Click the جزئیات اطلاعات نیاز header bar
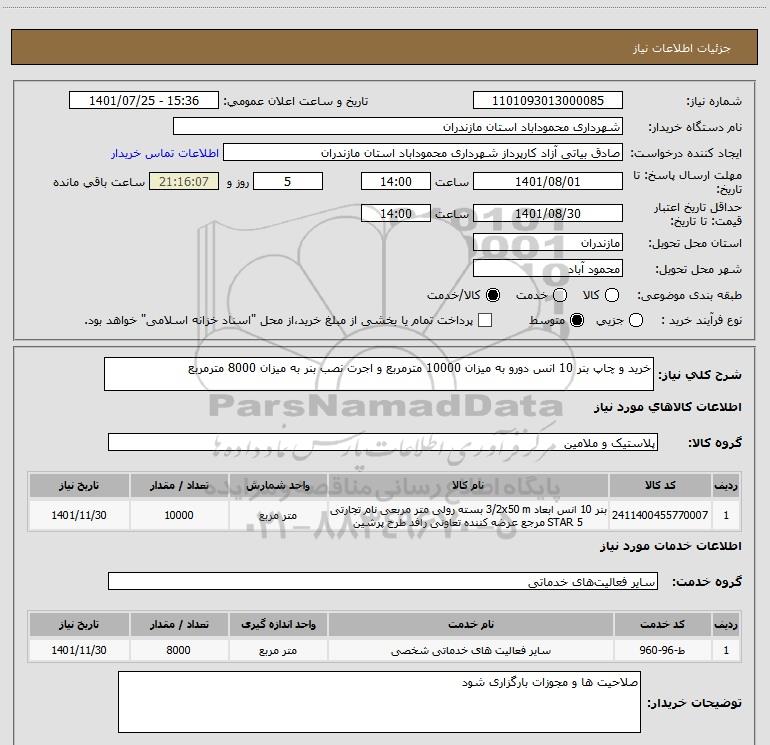Viewport: 770px width, 745px height. pos(385,47)
